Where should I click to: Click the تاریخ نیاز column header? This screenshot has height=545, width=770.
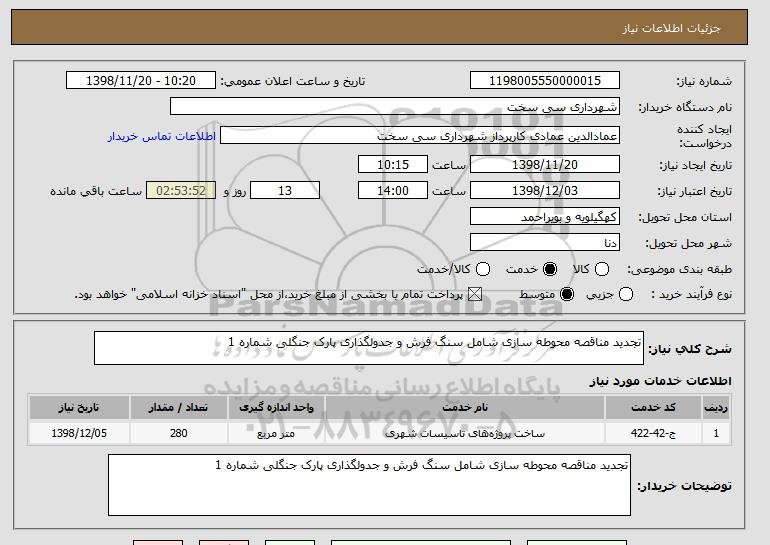click(79, 408)
